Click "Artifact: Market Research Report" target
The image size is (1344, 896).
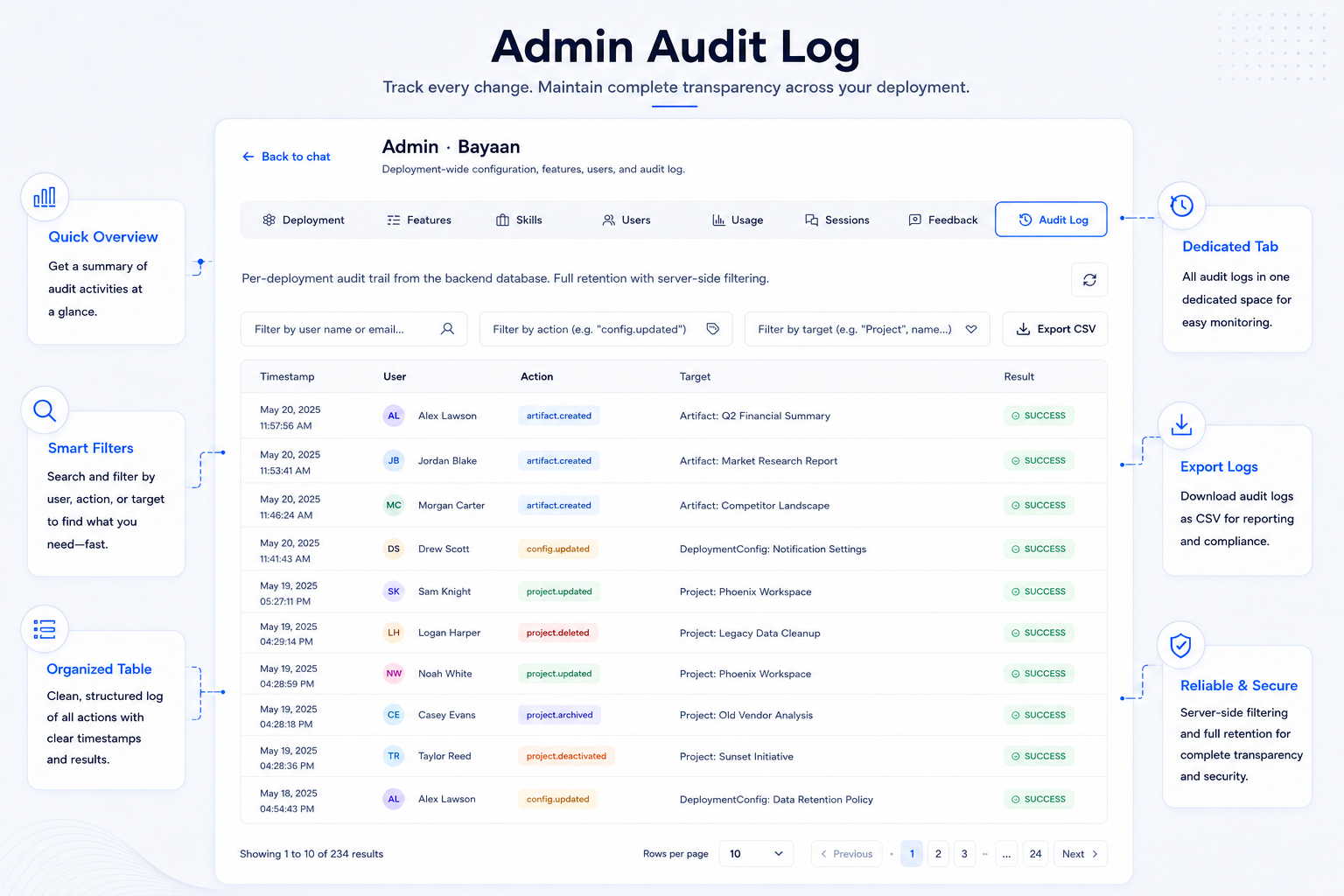(x=759, y=460)
